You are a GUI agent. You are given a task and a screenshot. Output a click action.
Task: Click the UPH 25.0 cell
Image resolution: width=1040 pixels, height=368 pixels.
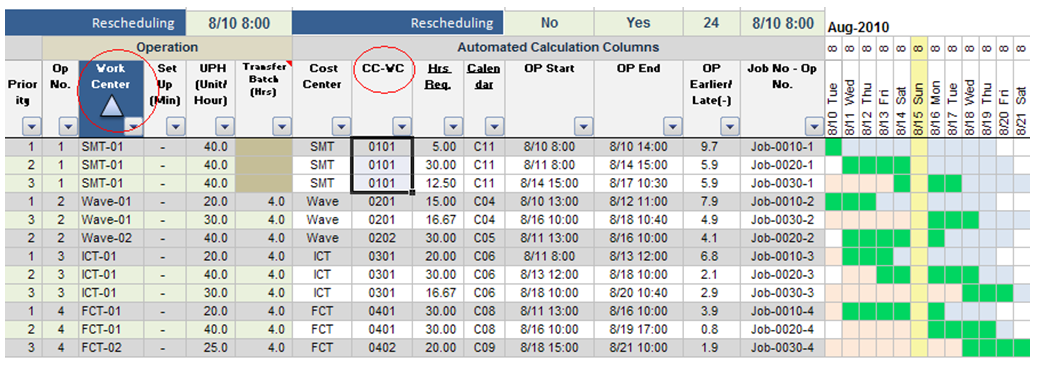210,347
